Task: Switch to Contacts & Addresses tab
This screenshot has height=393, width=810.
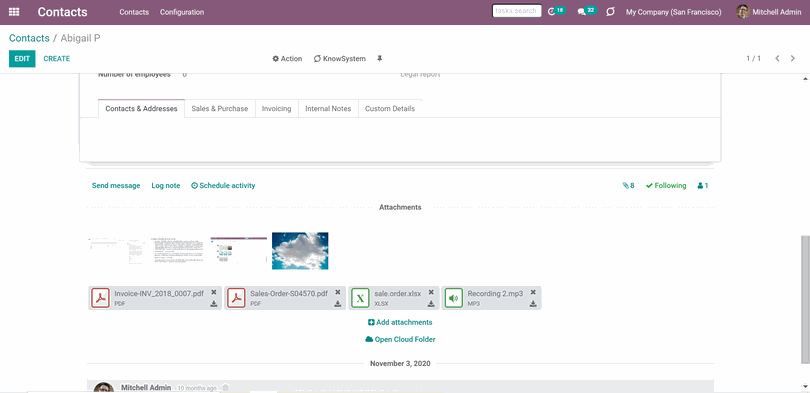Action: coord(142,108)
